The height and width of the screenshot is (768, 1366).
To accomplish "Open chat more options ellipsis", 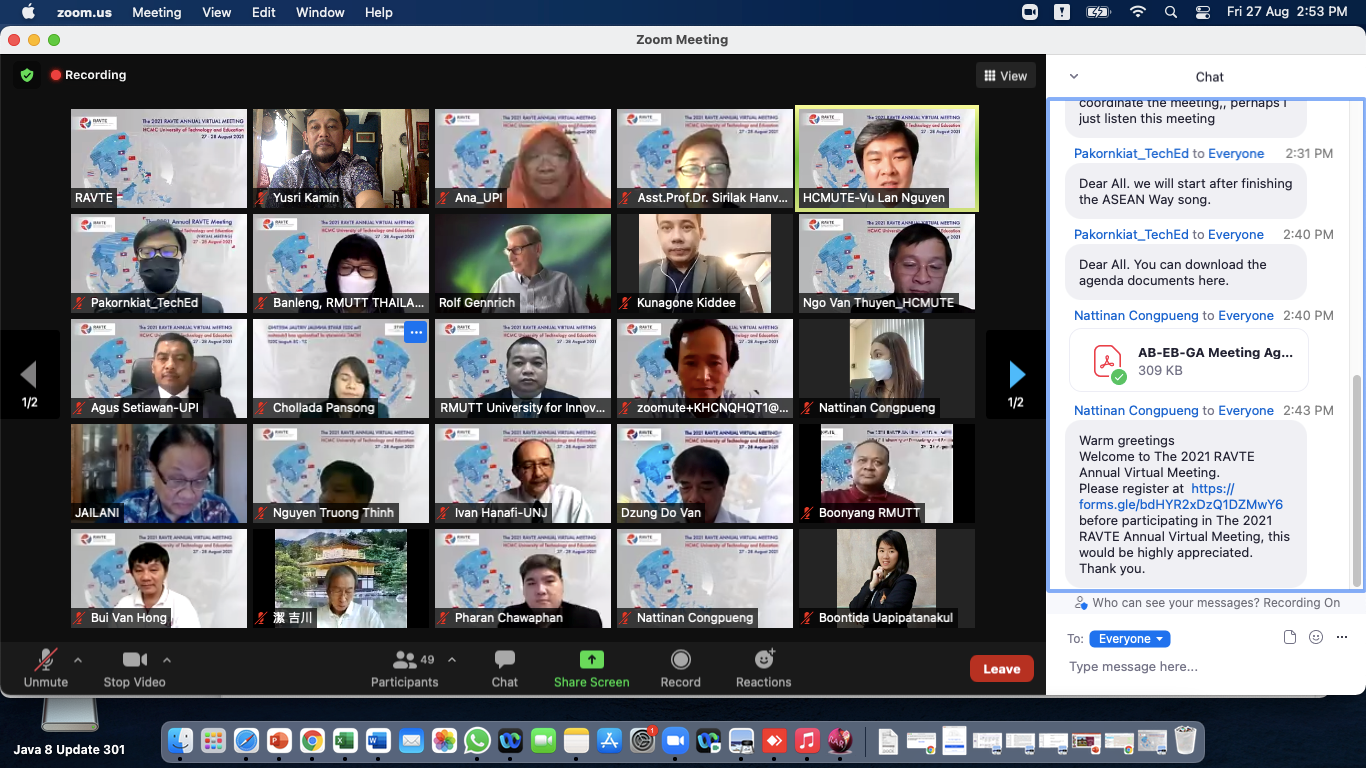I will [x=1342, y=638].
